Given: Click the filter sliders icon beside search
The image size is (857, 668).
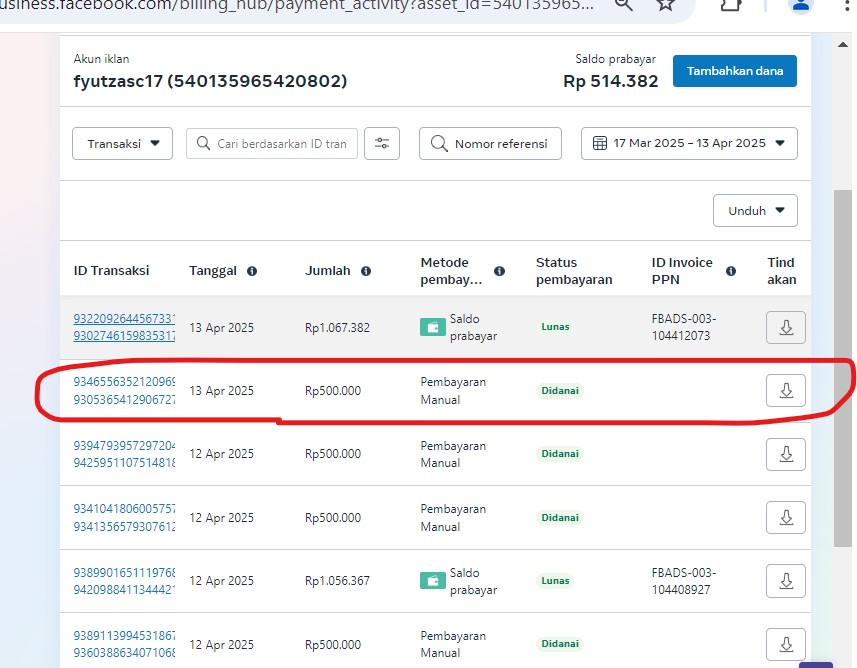Looking at the screenshot, I should 381,143.
